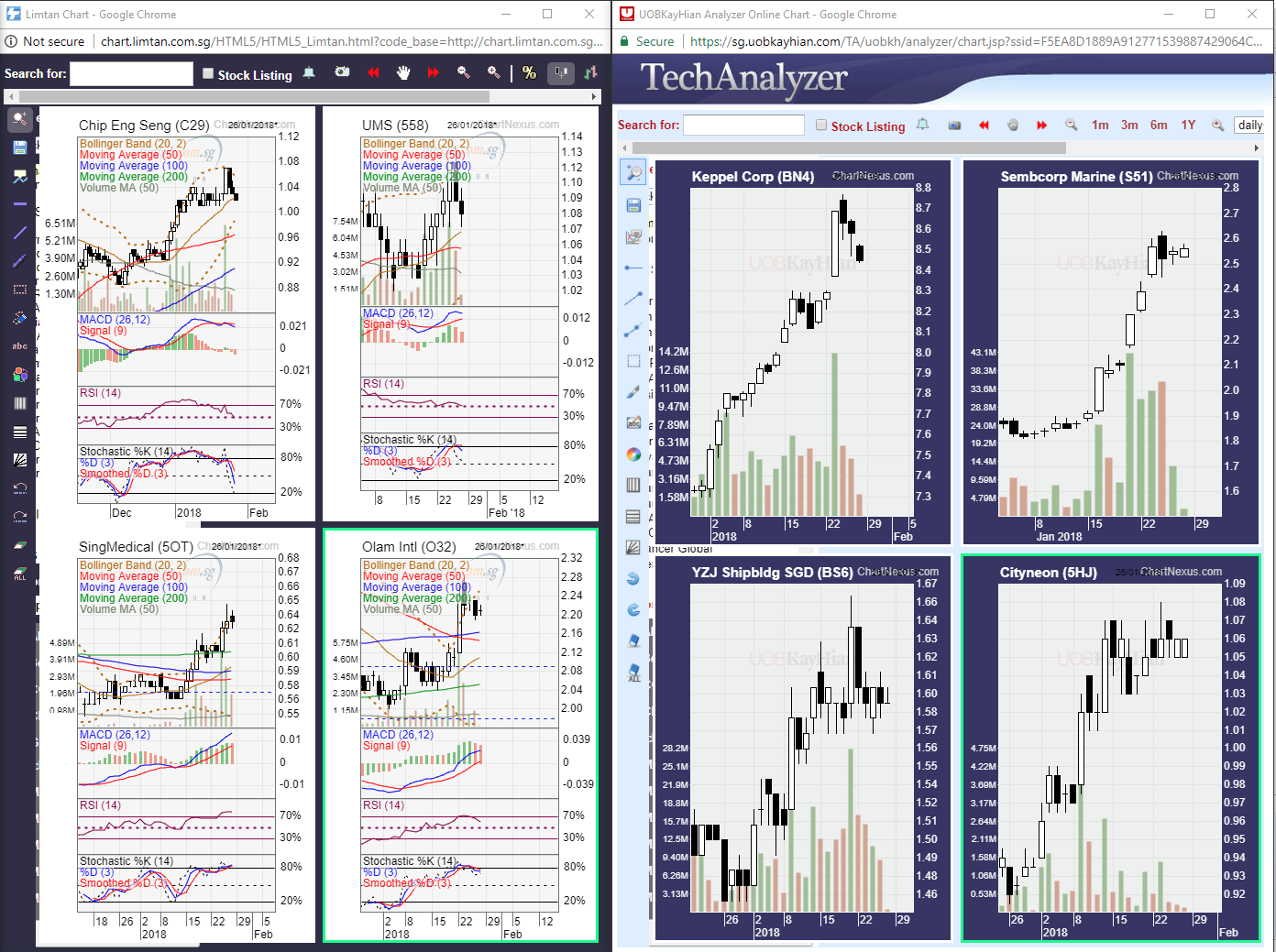The width and height of the screenshot is (1276, 952).
Task: Click the TechAnalyzer horizontal scrollbar
Action: tap(849, 148)
